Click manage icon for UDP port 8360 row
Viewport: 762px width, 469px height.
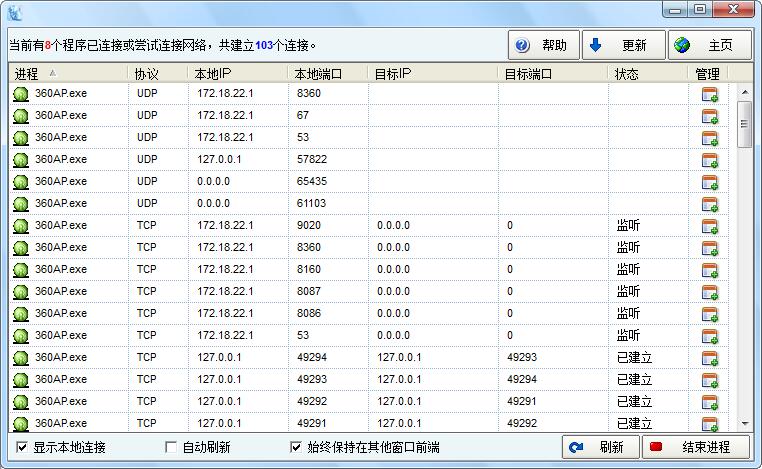[x=710, y=94]
